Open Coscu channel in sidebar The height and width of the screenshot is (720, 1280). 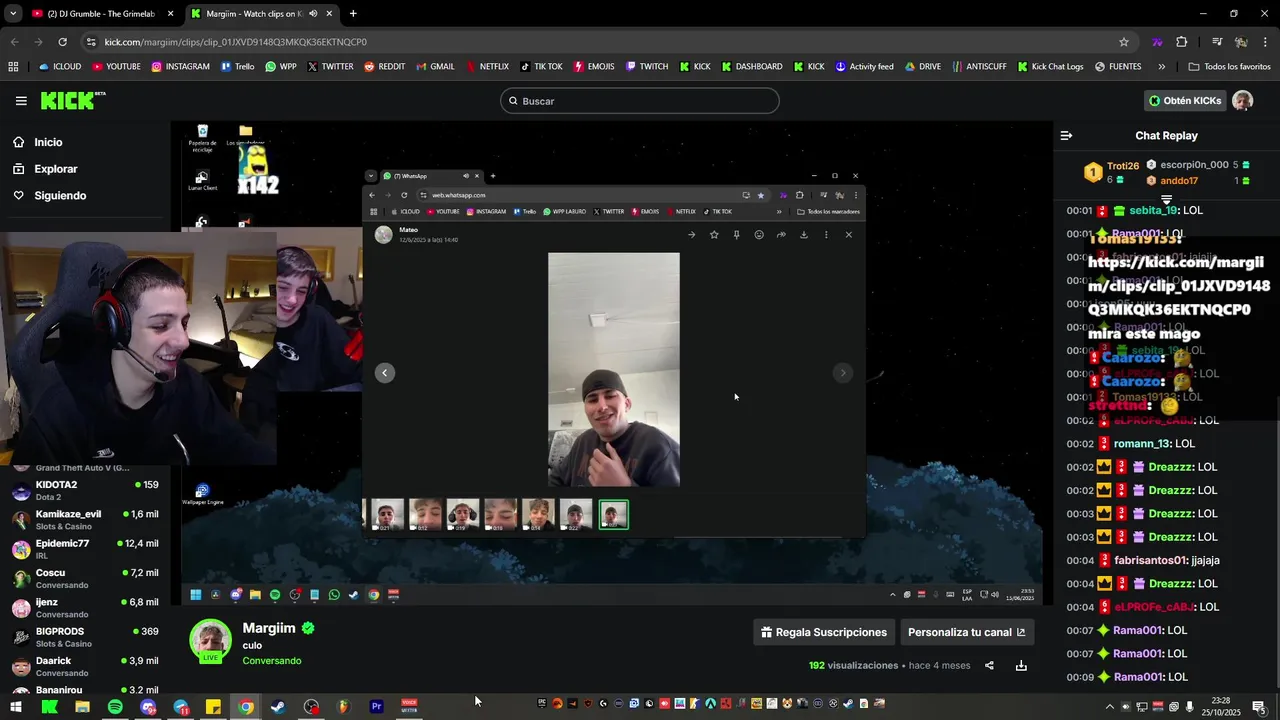(85, 578)
